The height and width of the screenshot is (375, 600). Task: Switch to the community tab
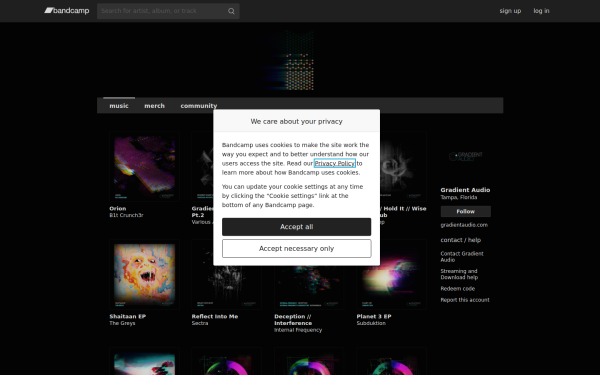pyautogui.click(x=199, y=106)
